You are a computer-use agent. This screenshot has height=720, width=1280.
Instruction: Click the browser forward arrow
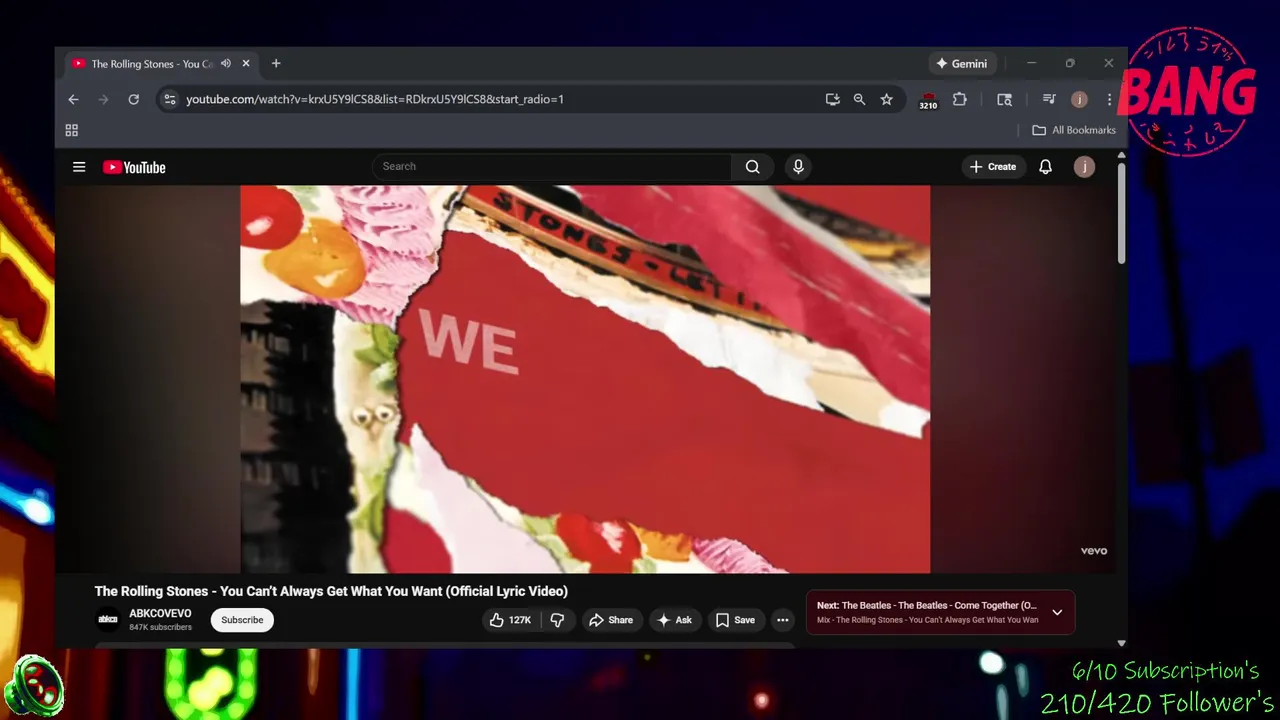coord(103,99)
